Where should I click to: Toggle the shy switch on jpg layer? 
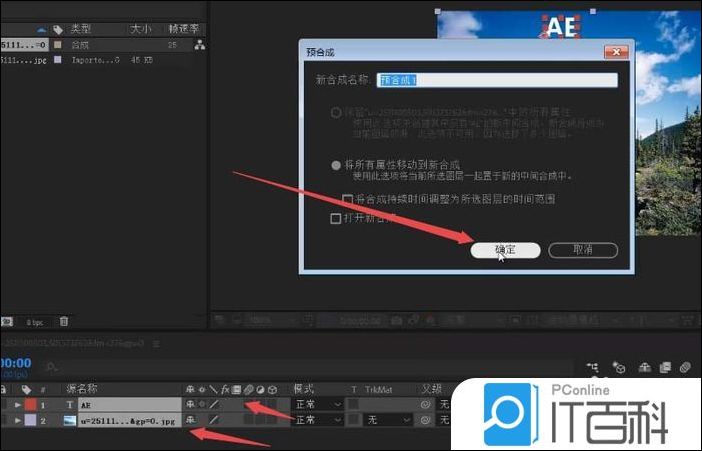(190, 420)
